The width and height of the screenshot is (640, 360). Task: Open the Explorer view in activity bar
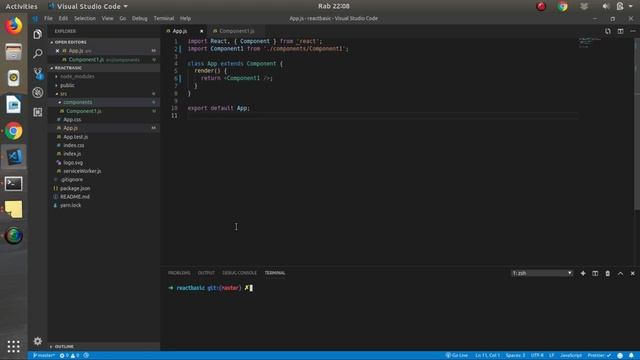point(38,34)
